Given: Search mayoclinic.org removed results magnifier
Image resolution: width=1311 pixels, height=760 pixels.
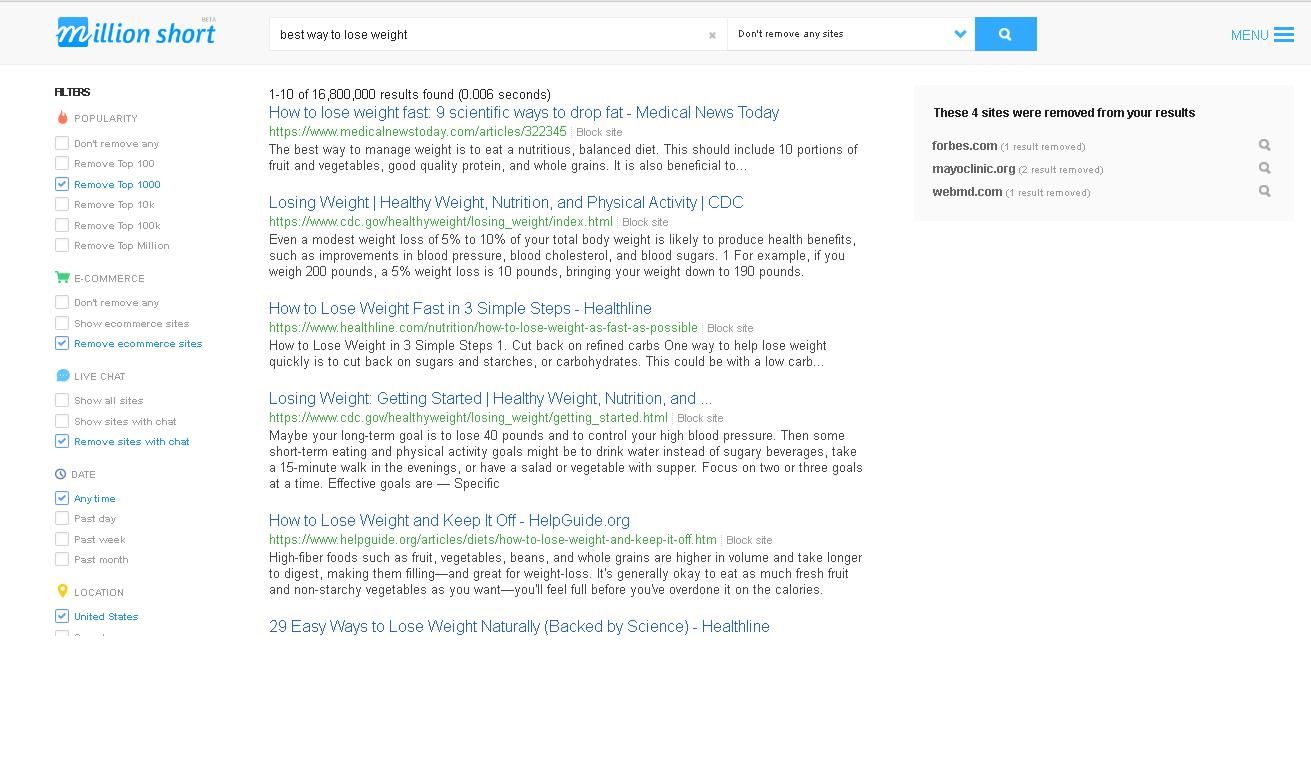Looking at the screenshot, I should [x=1265, y=168].
